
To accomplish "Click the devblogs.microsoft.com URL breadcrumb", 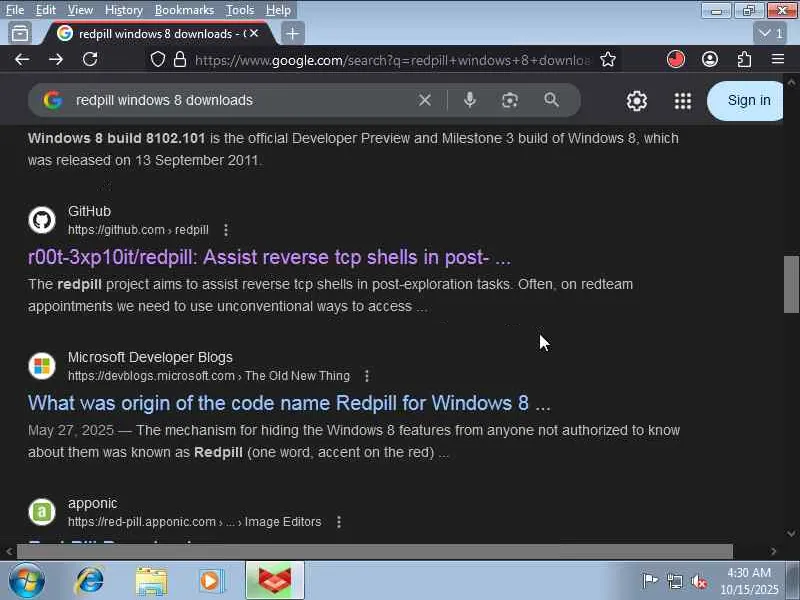I will (x=209, y=376).
